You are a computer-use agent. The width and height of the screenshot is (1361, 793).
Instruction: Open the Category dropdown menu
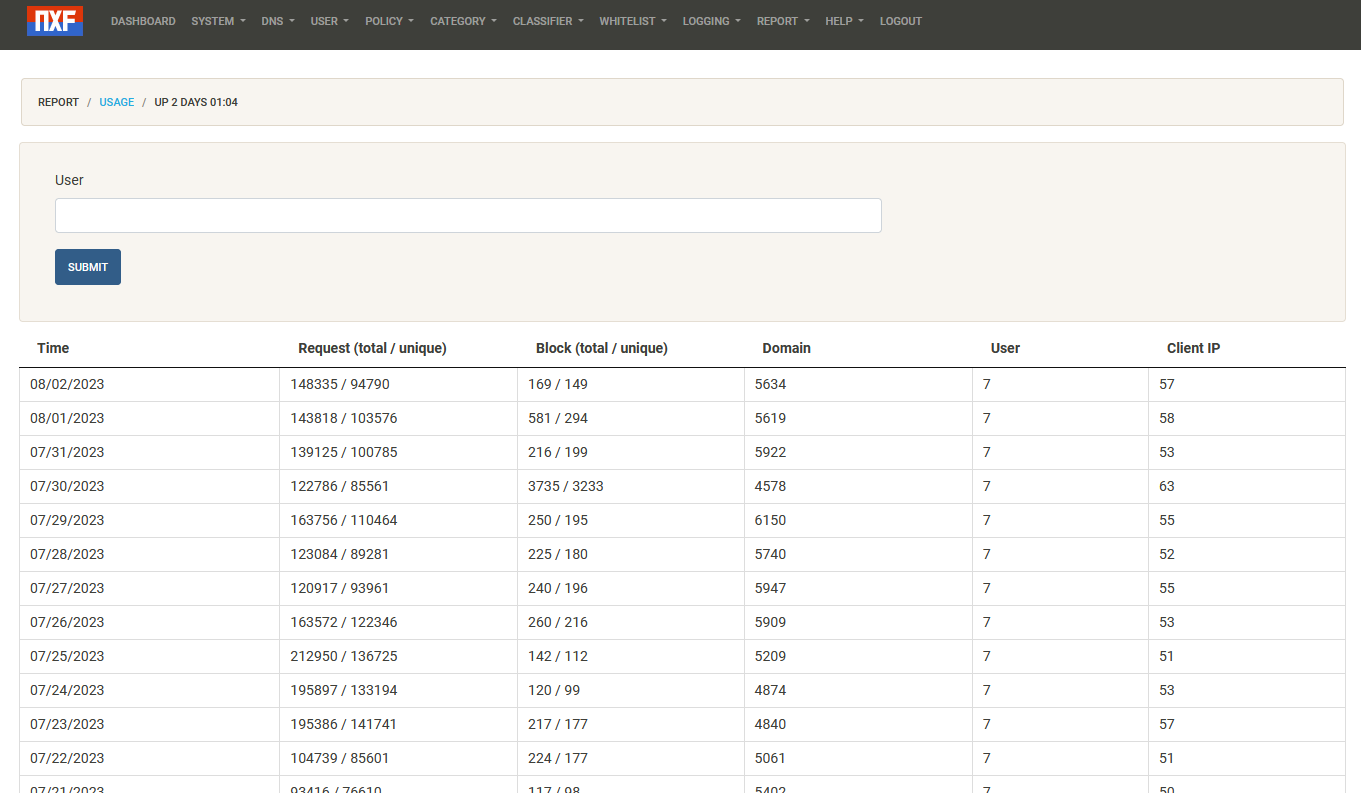pos(463,21)
